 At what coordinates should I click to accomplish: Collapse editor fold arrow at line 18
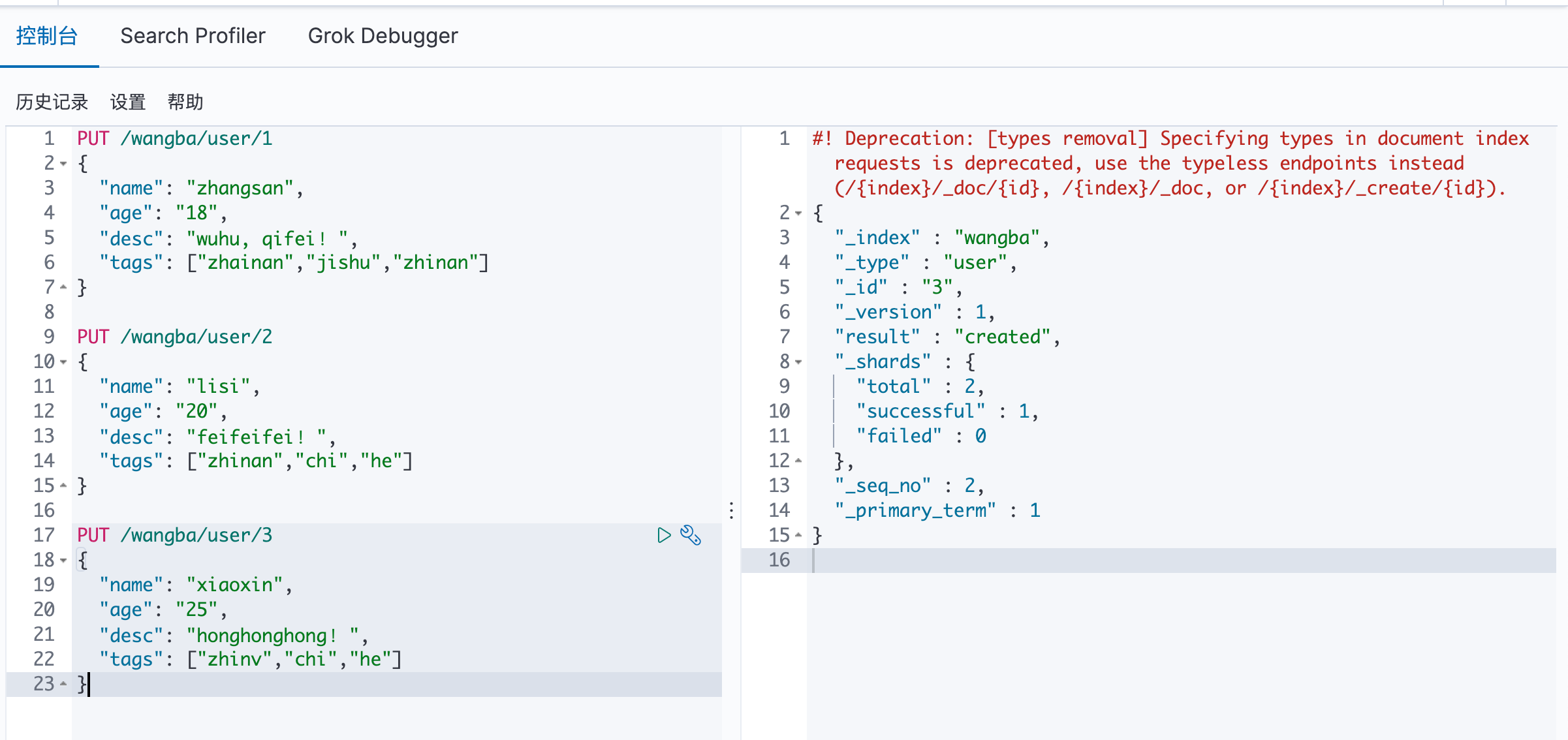(x=63, y=560)
